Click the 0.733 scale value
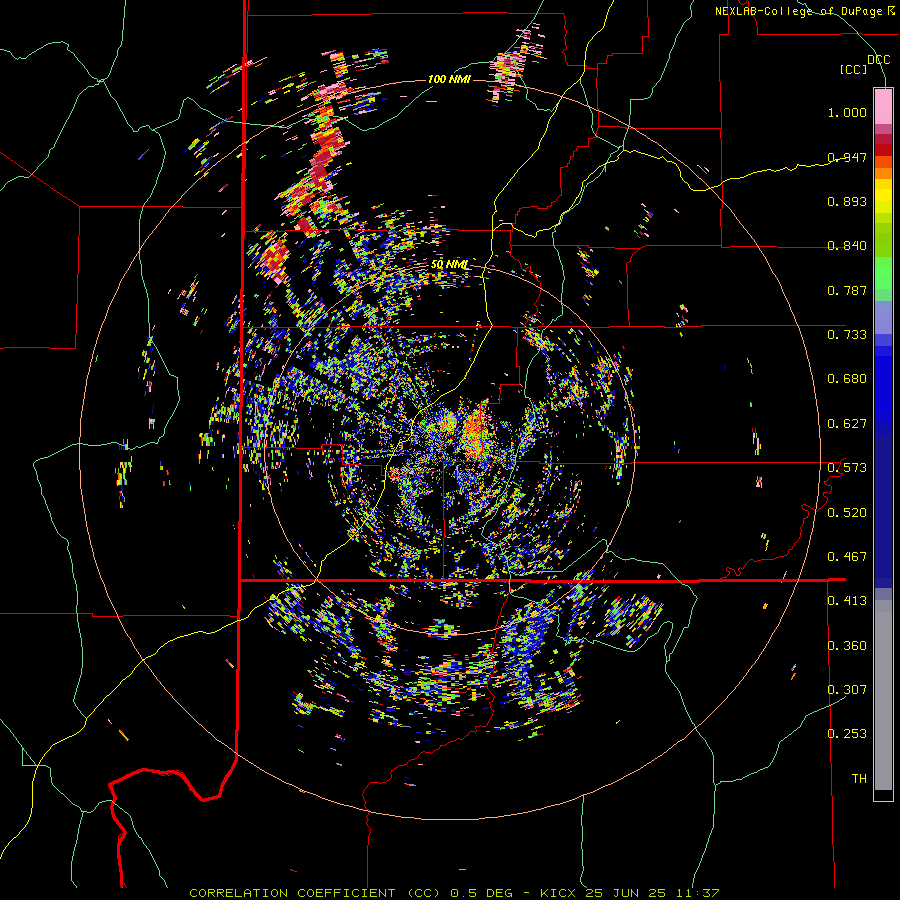The height and width of the screenshot is (900, 900). click(847, 334)
